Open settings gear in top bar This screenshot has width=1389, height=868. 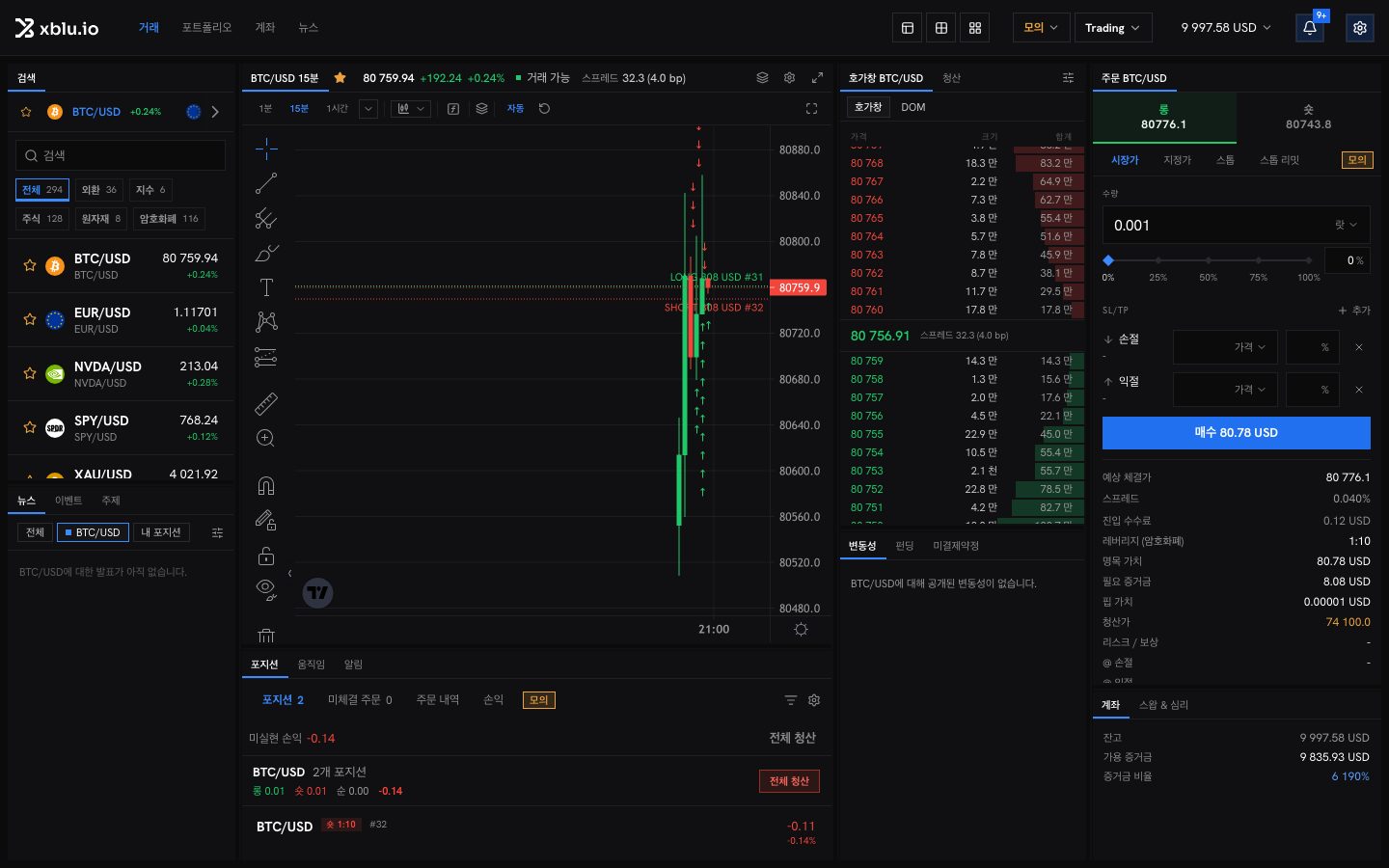click(1360, 28)
